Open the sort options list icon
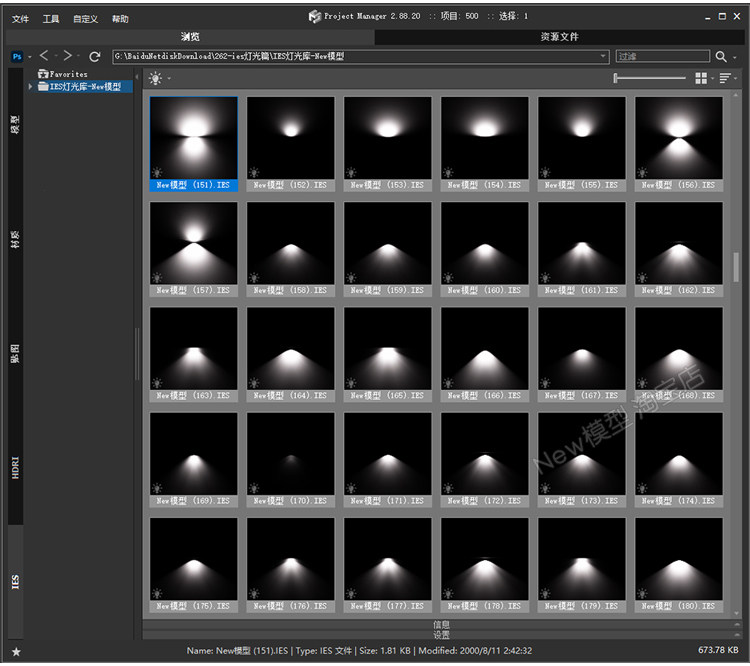This screenshot has width=750, height=666. click(725, 78)
